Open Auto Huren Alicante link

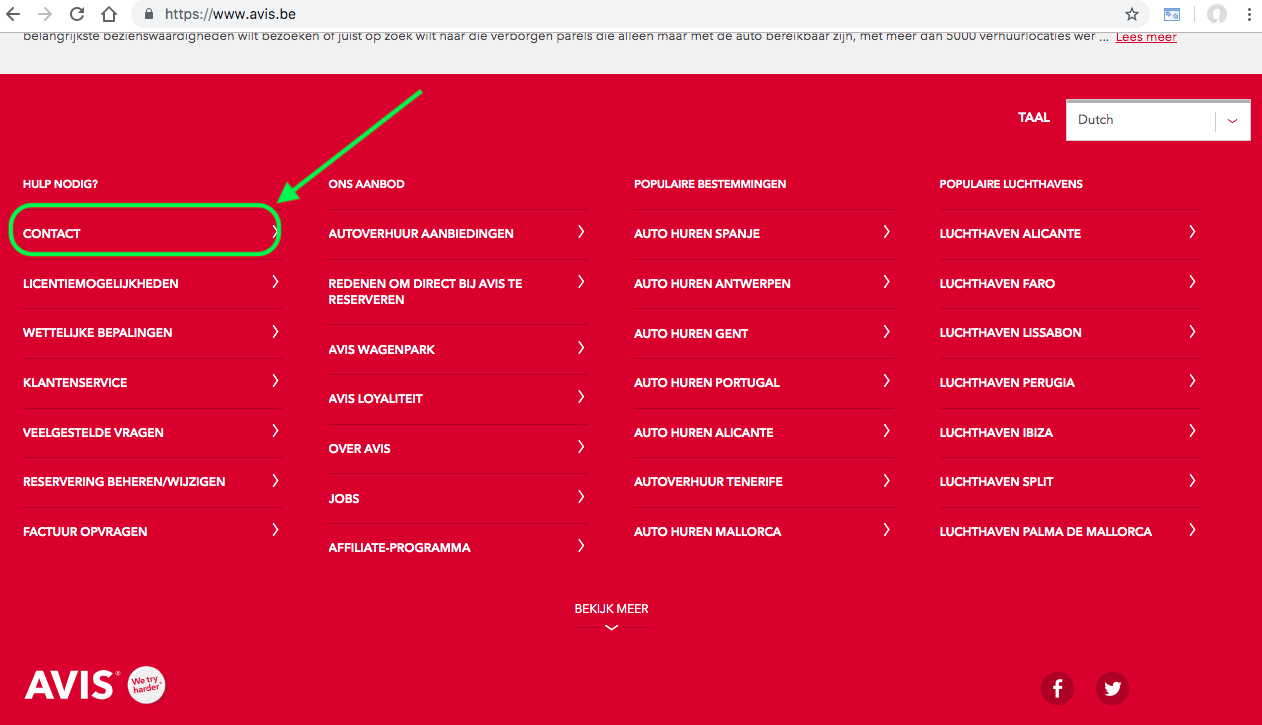704,432
